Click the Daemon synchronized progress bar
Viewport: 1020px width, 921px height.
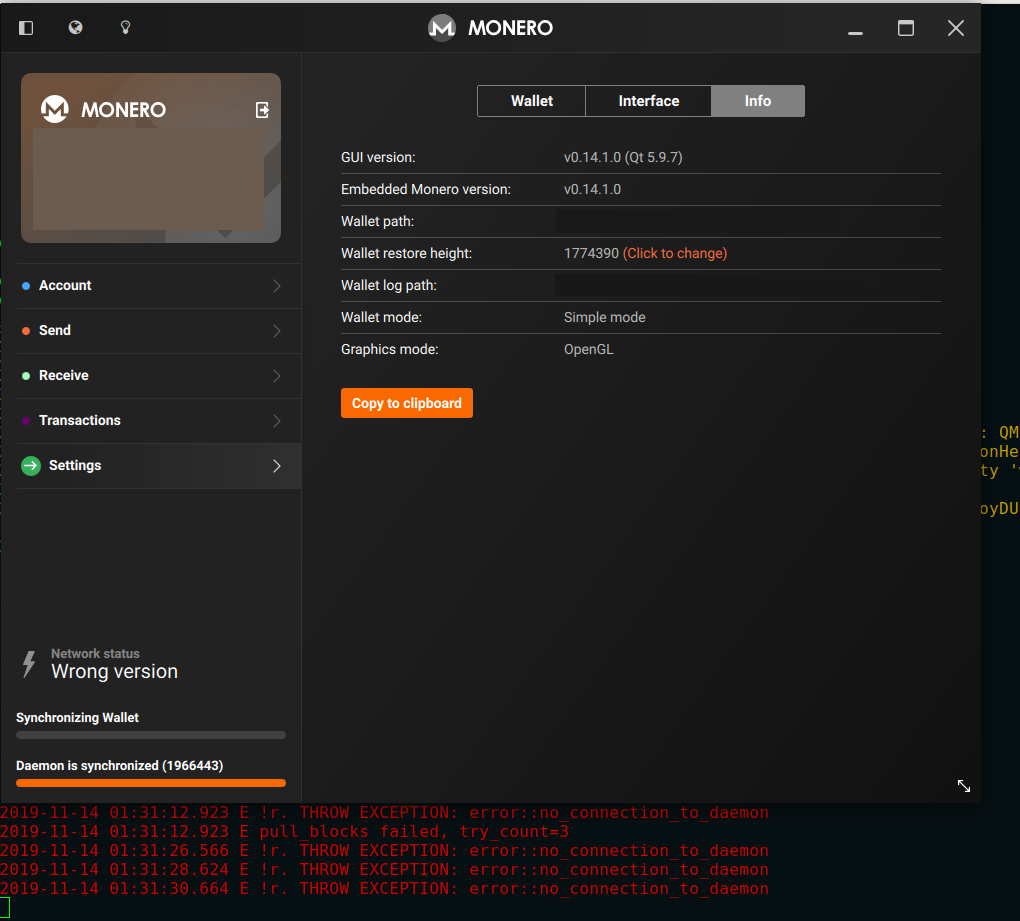coord(150,783)
